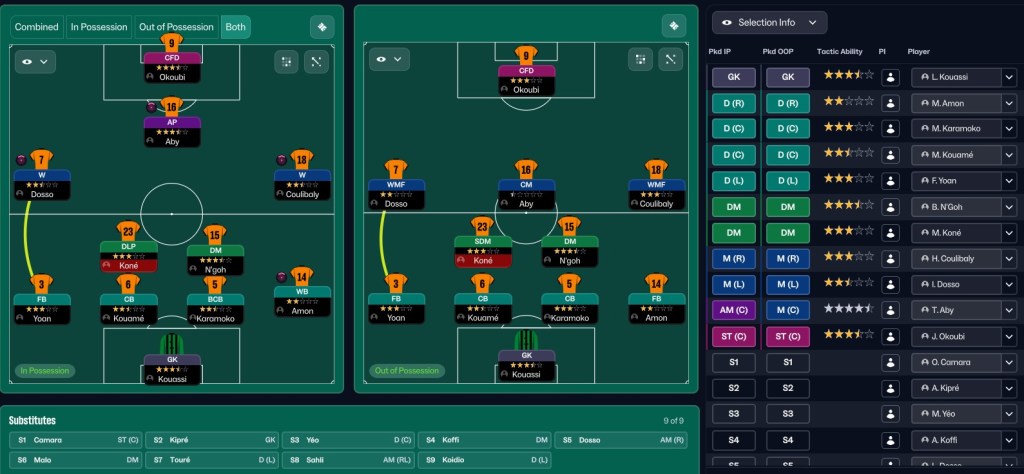Open player instructions icon for M. Kouamé
The height and width of the screenshot is (474, 1024).
tap(890, 155)
